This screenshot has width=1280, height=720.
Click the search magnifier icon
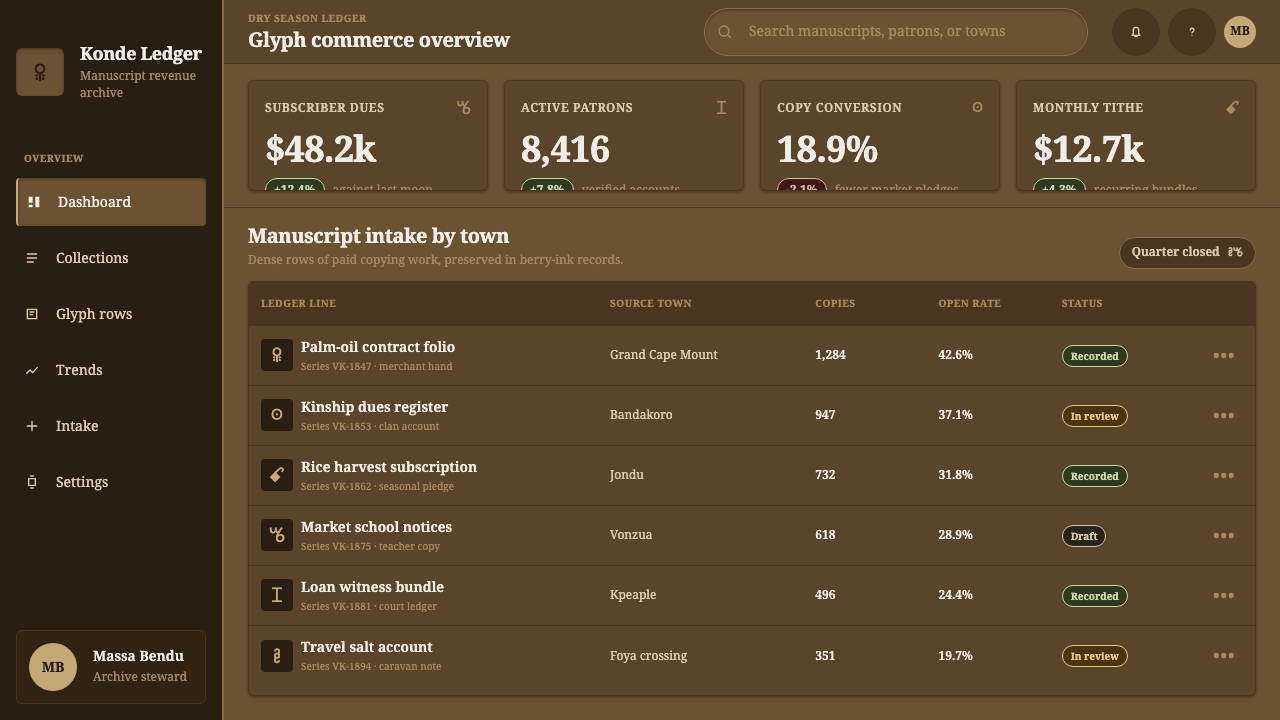click(725, 31)
